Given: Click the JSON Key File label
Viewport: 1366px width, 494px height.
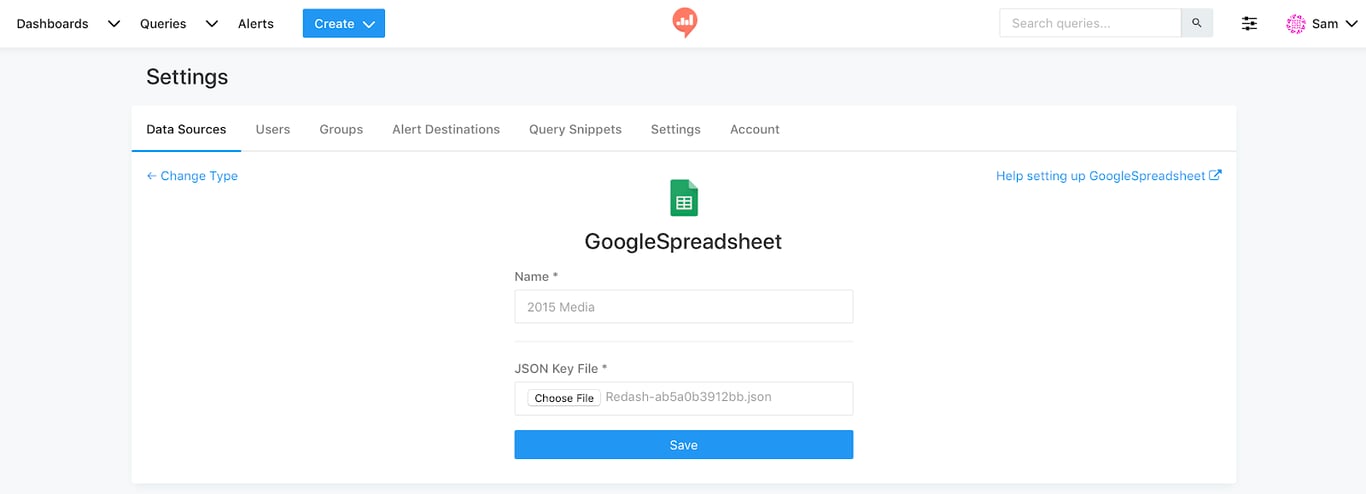Looking at the screenshot, I should [561, 368].
